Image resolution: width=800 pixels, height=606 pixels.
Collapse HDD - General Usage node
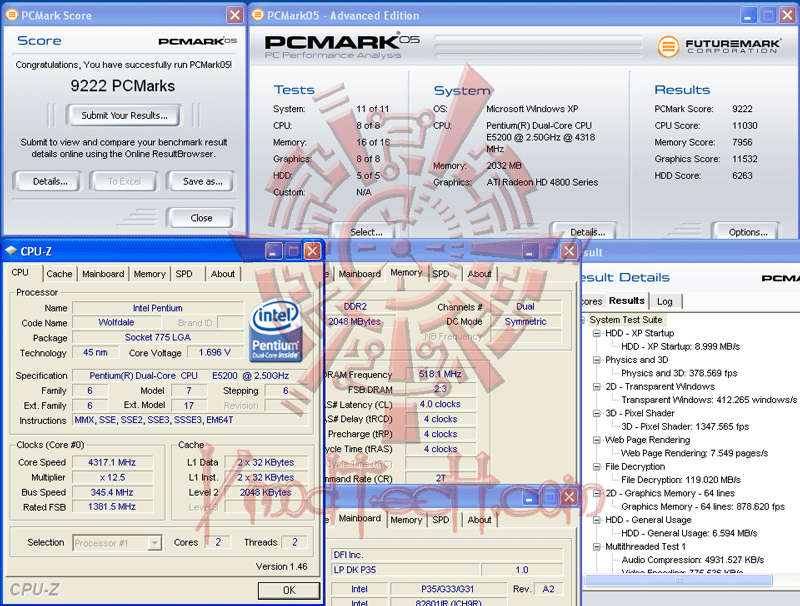coord(596,520)
